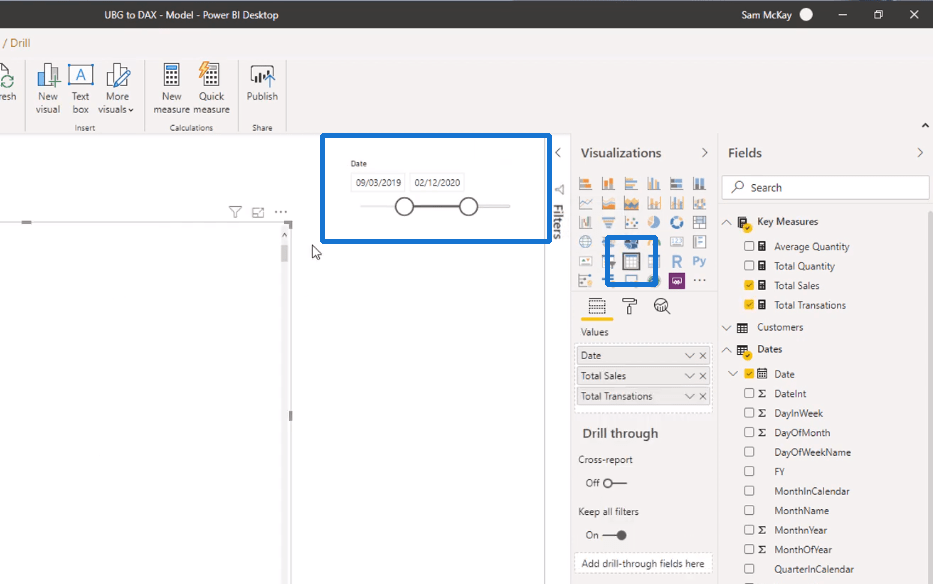Screen dimensions: 933x584
Task: Collapse the Dates table
Action: coord(727,349)
